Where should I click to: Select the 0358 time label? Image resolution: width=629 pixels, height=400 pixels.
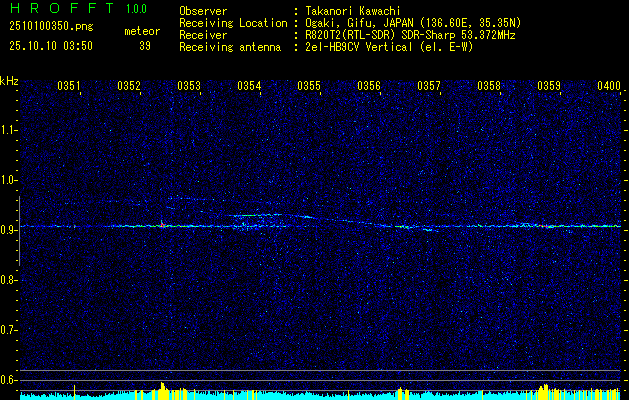[489, 85]
